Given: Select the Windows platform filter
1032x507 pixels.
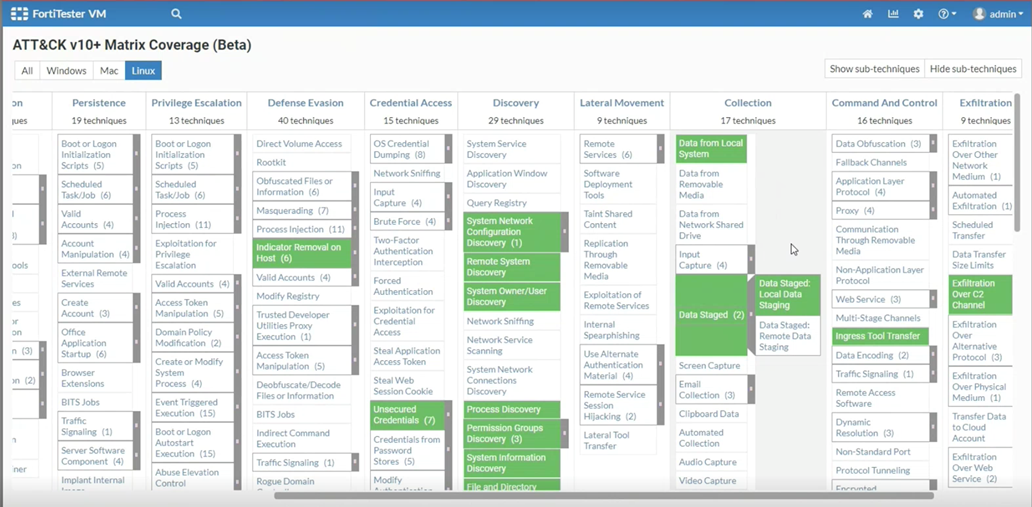Looking at the screenshot, I should coord(66,70).
